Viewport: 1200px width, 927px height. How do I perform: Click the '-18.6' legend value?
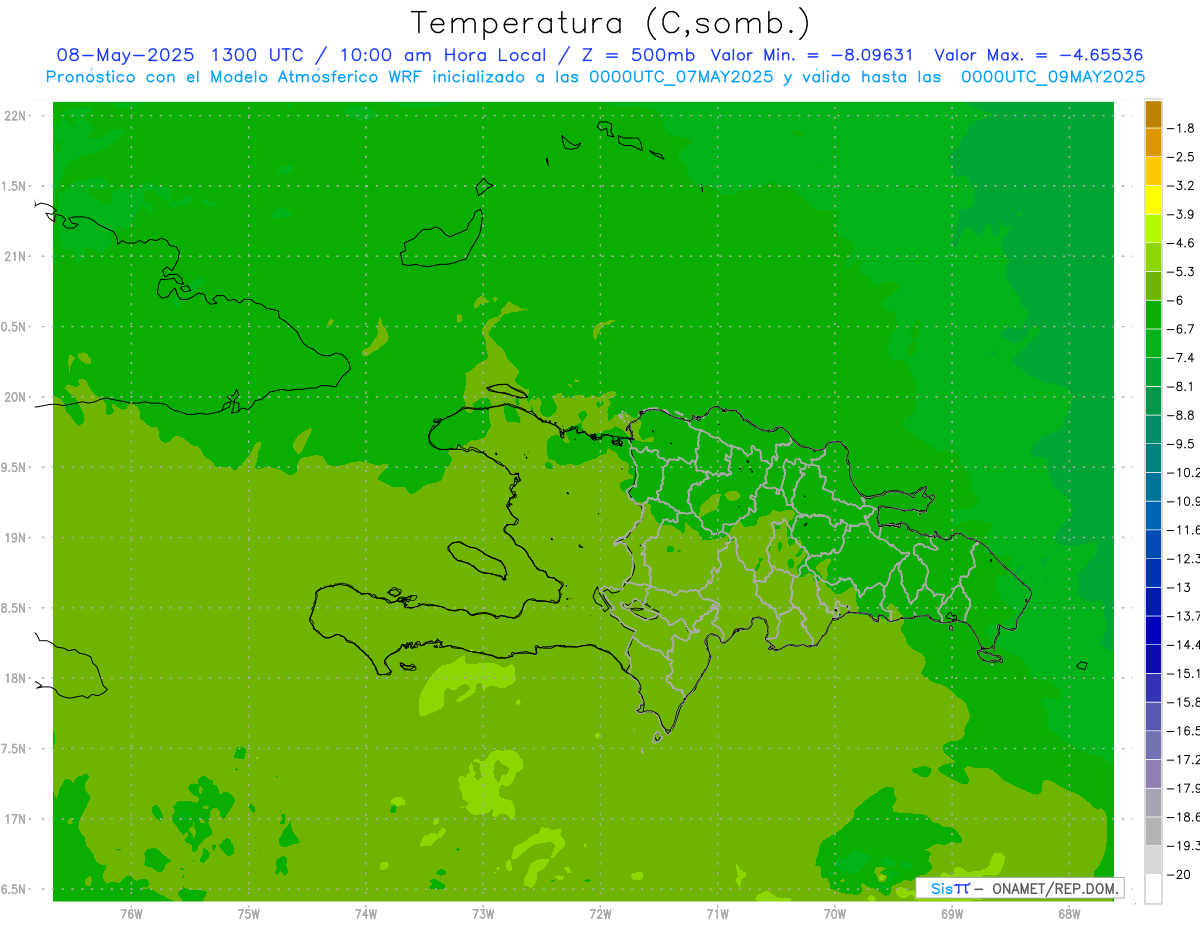[x=1185, y=818]
